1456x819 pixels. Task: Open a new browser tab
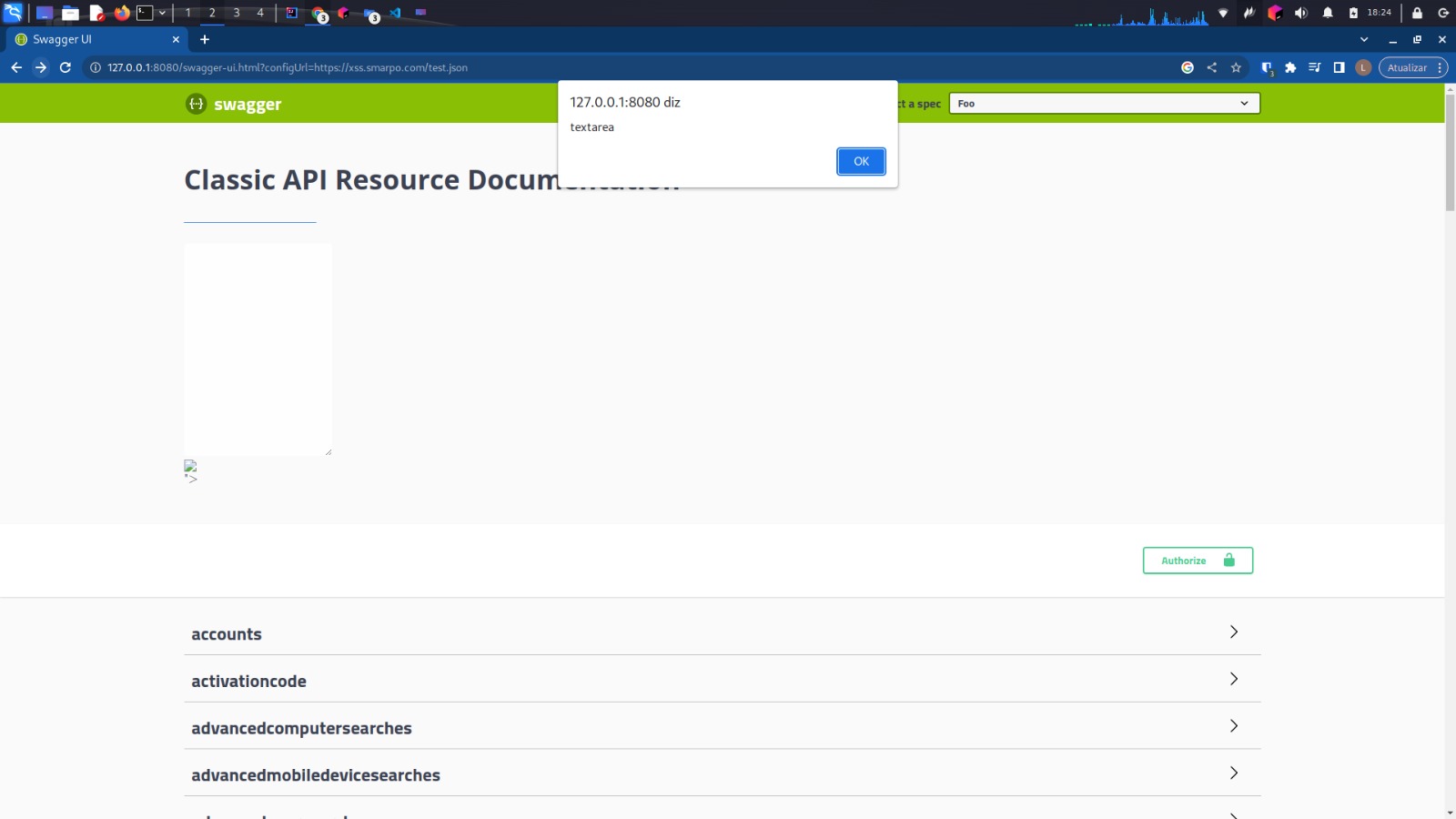point(205,40)
